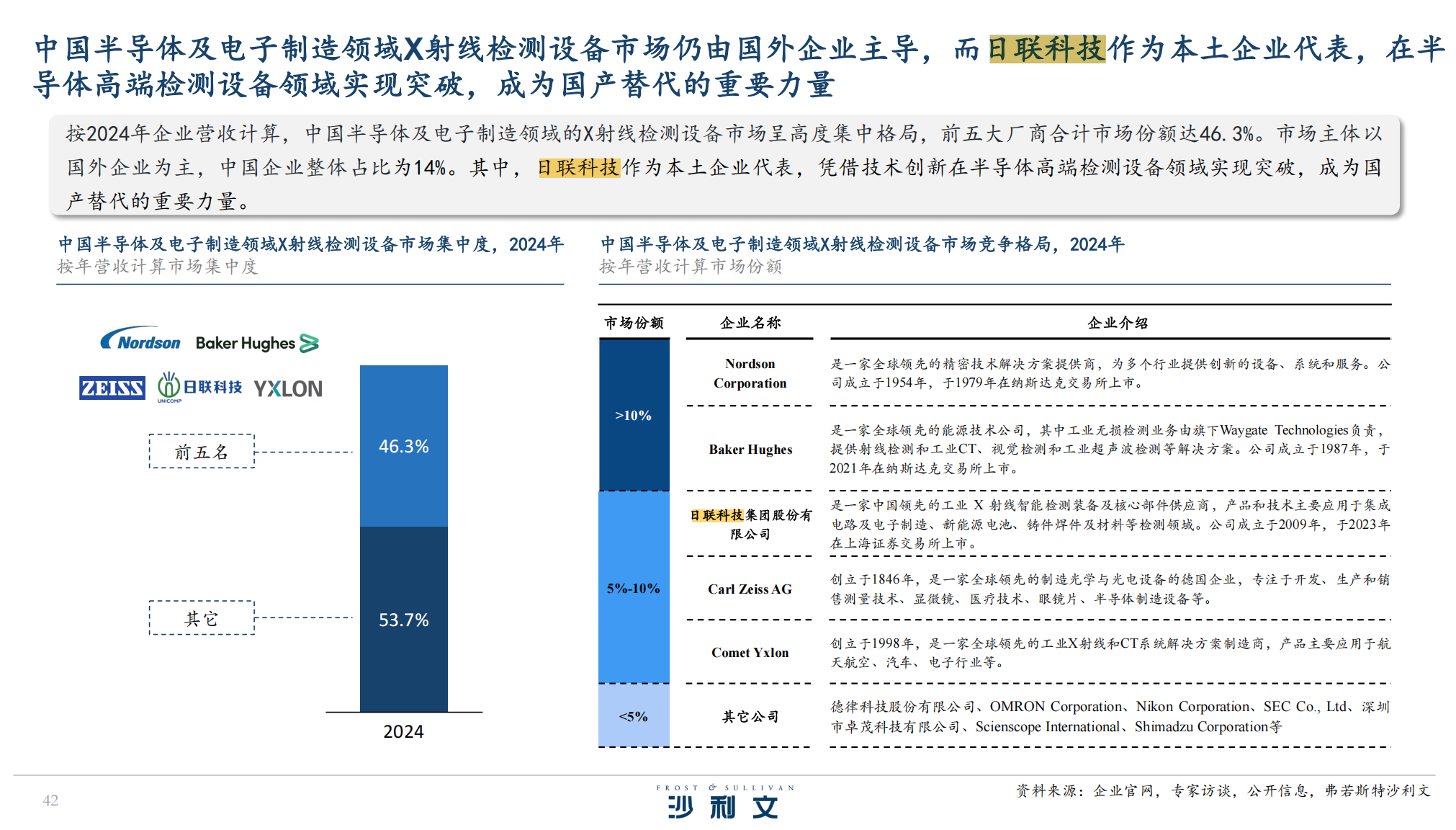Click Comet Yxlon description starting 创立于1998年
The image size is (1456, 830).
point(1110,653)
